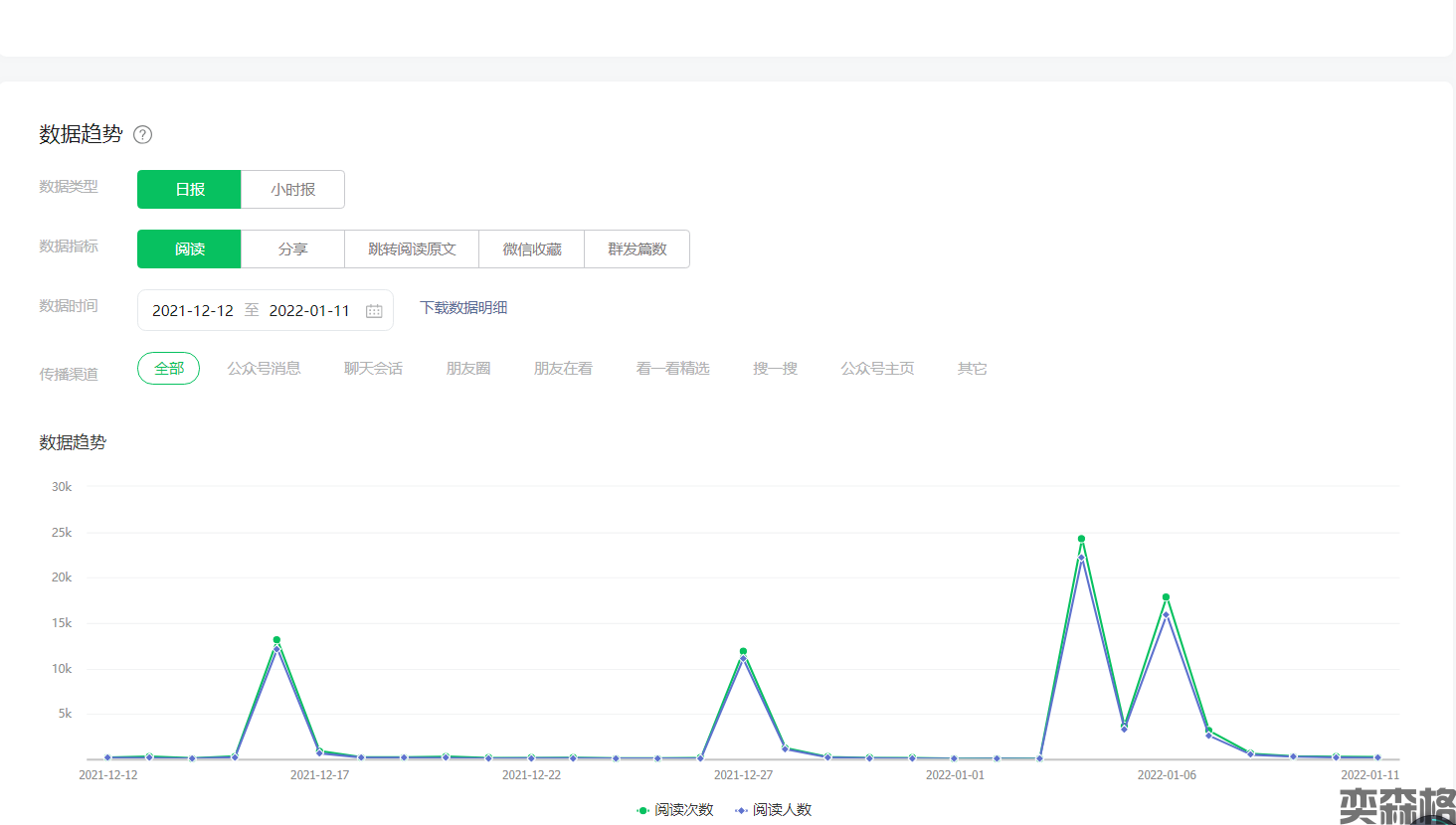Click the help icon beside 数据趋势 heading

143,134
